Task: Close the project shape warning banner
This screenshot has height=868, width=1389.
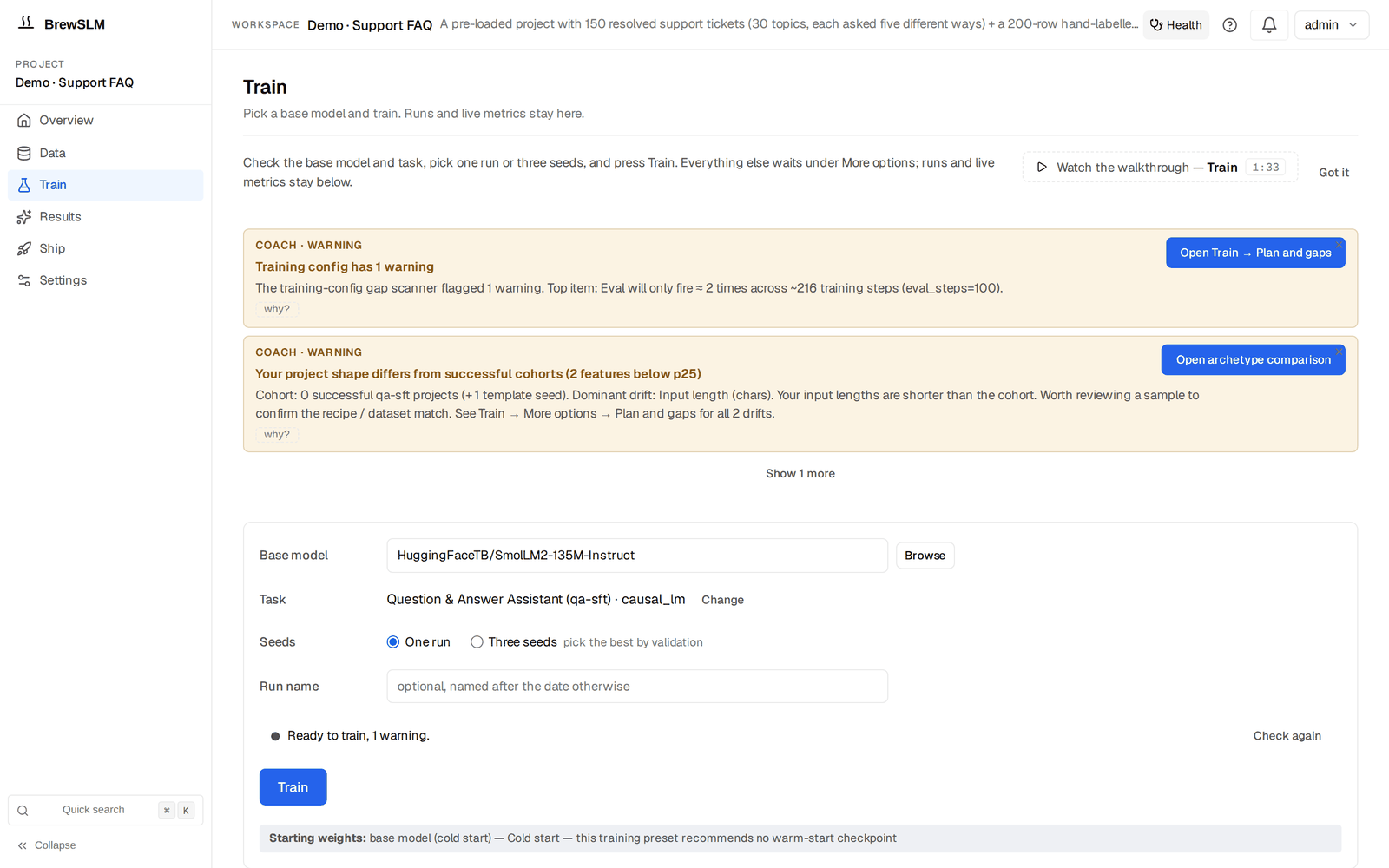Action: coord(1340,352)
